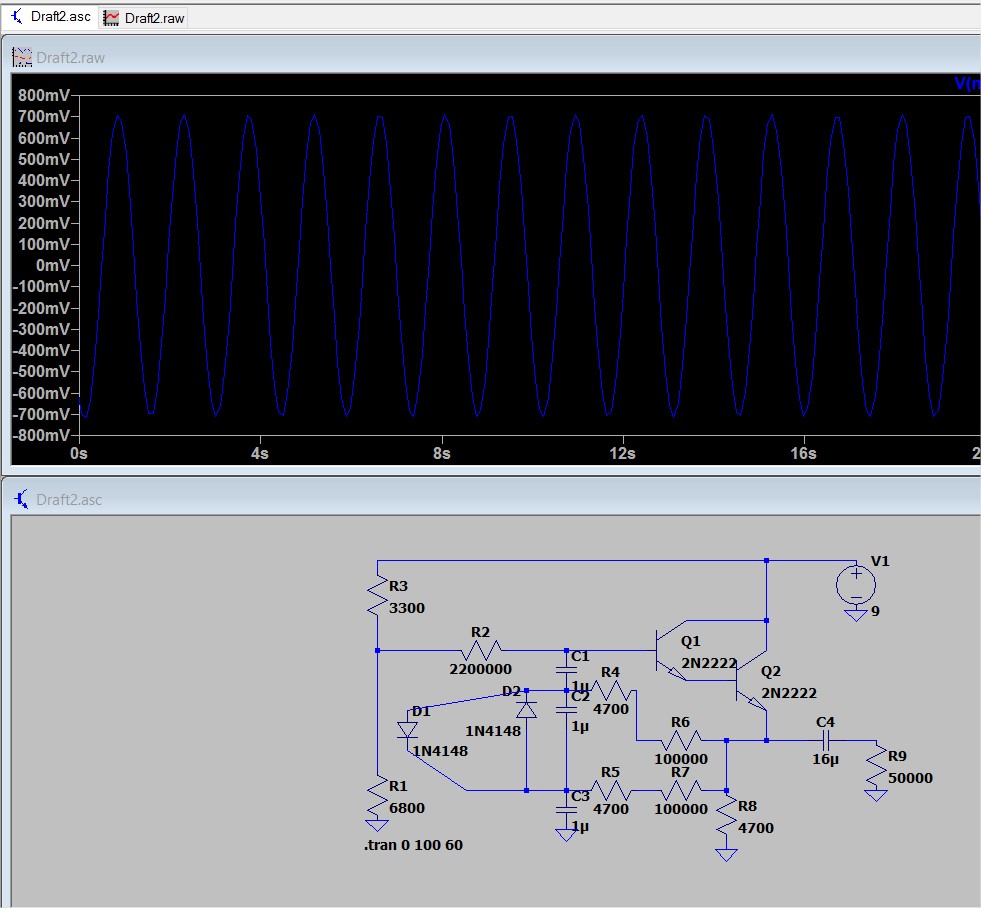
Task: Click the -800mV vertical axis label
Action: (42, 435)
